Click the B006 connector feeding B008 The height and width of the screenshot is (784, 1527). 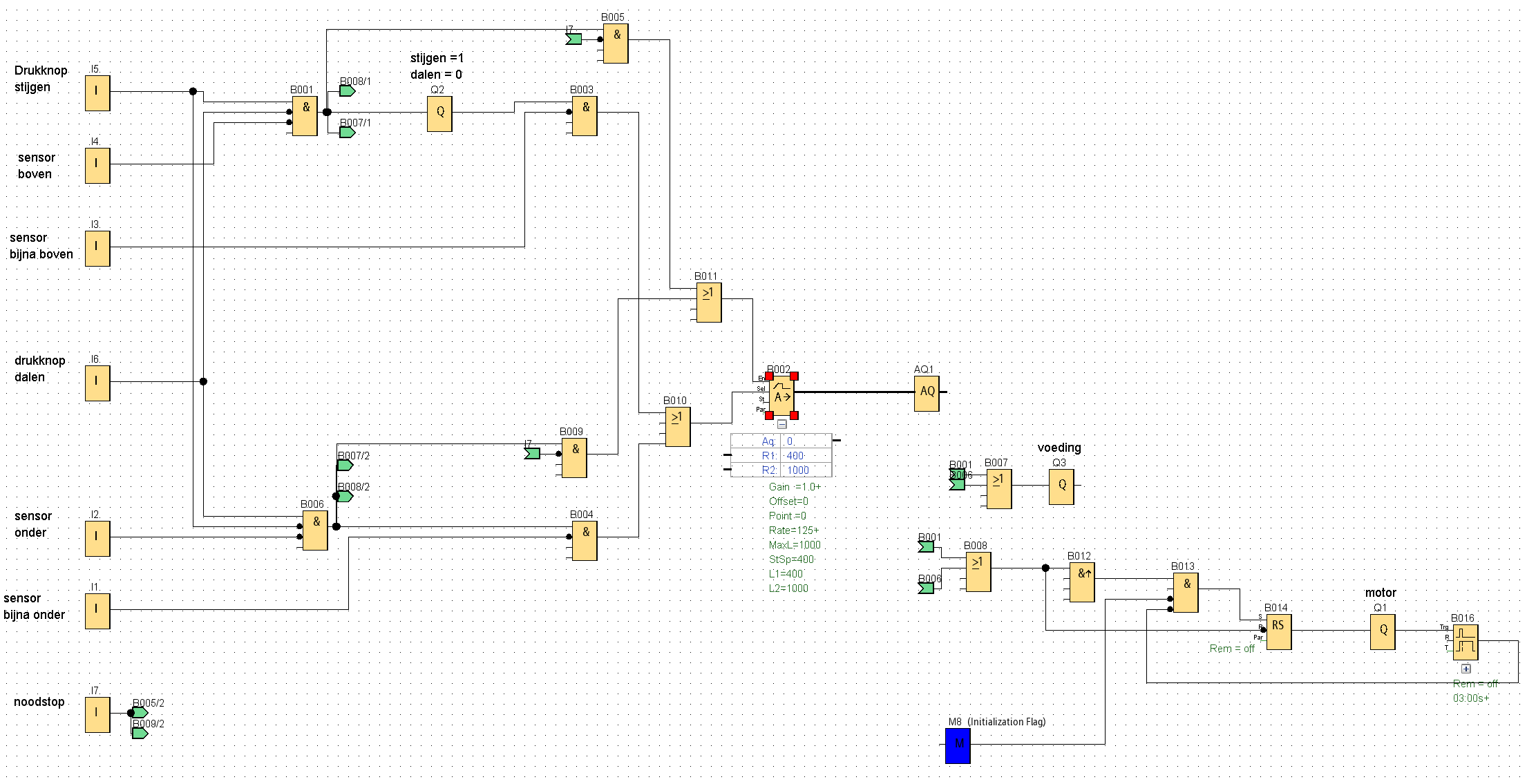click(x=926, y=589)
